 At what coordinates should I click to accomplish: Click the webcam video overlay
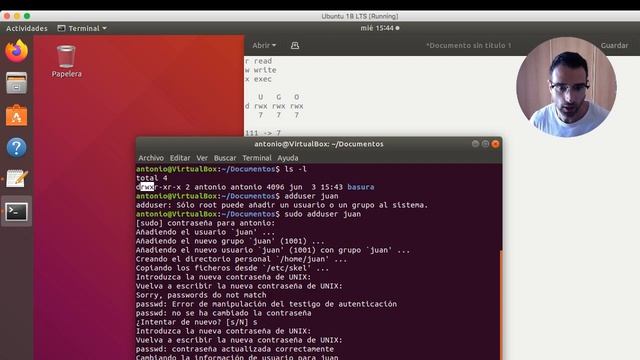tap(566, 87)
